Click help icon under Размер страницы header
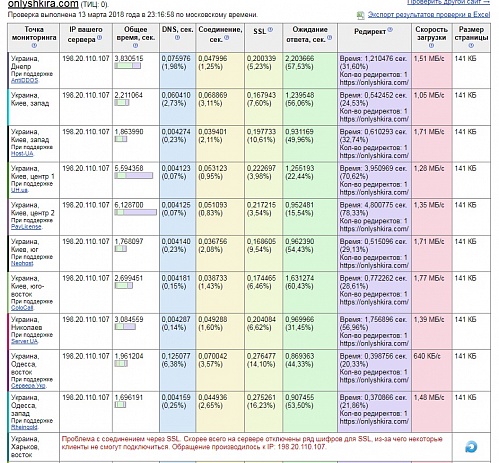This screenshot has width=499, height=463. pyautogui.click(x=471, y=46)
